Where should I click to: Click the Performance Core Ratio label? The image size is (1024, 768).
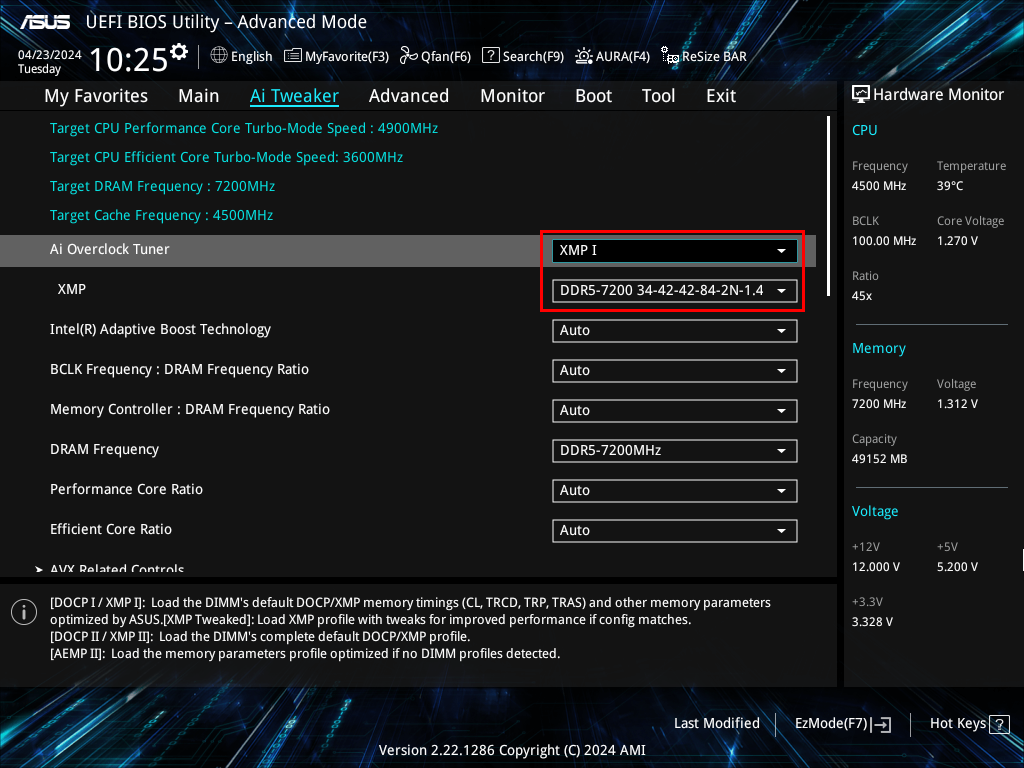[127, 489]
